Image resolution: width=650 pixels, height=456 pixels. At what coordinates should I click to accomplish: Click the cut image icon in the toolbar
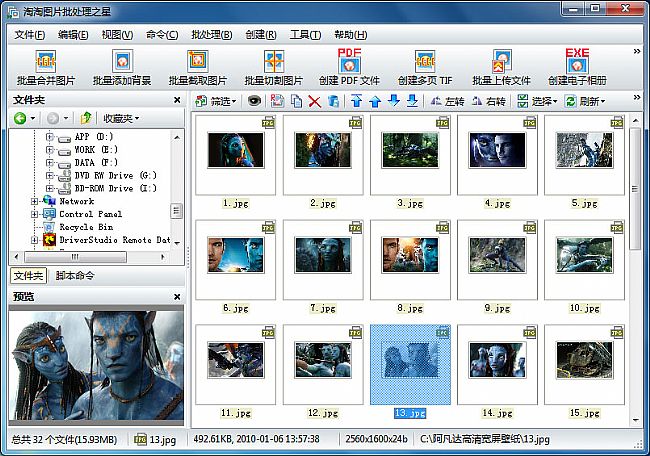[x=277, y=101]
